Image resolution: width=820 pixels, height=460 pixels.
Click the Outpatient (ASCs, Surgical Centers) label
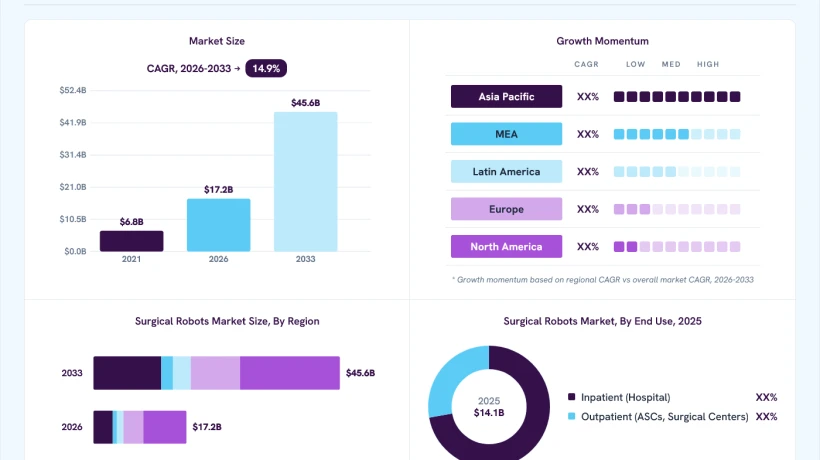click(665, 417)
